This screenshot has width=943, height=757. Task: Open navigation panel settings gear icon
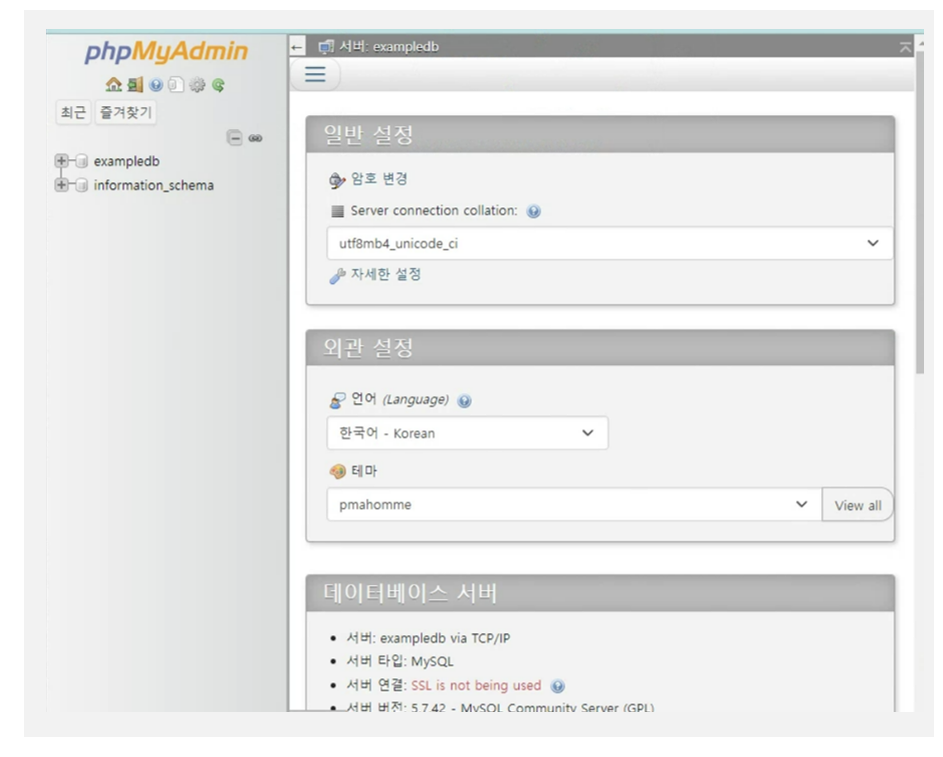[x=197, y=85]
